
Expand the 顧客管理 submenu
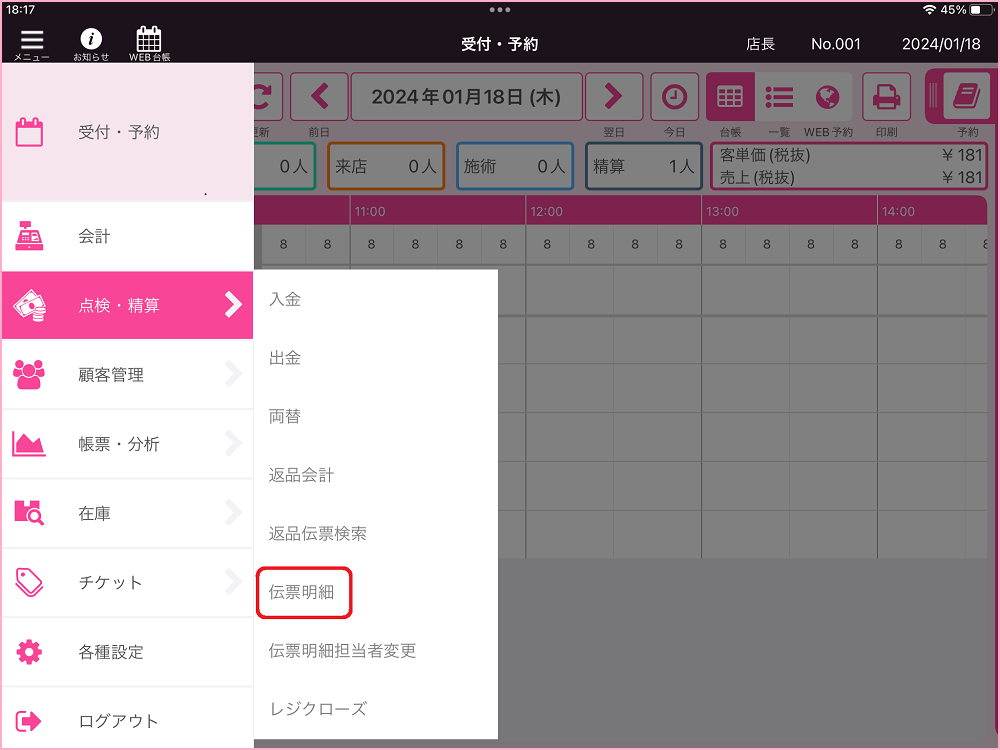point(126,375)
